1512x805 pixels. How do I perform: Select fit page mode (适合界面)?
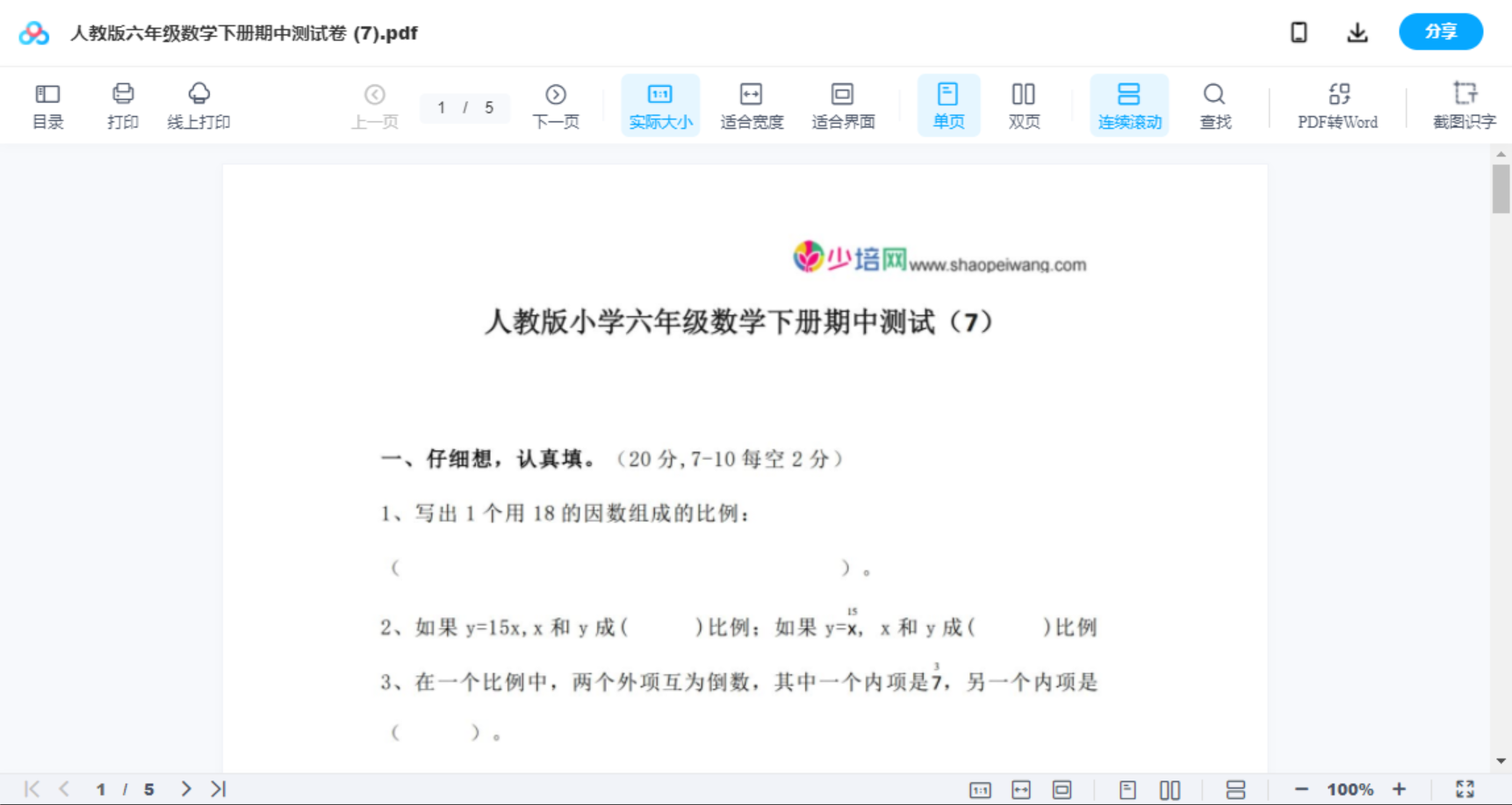(843, 104)
